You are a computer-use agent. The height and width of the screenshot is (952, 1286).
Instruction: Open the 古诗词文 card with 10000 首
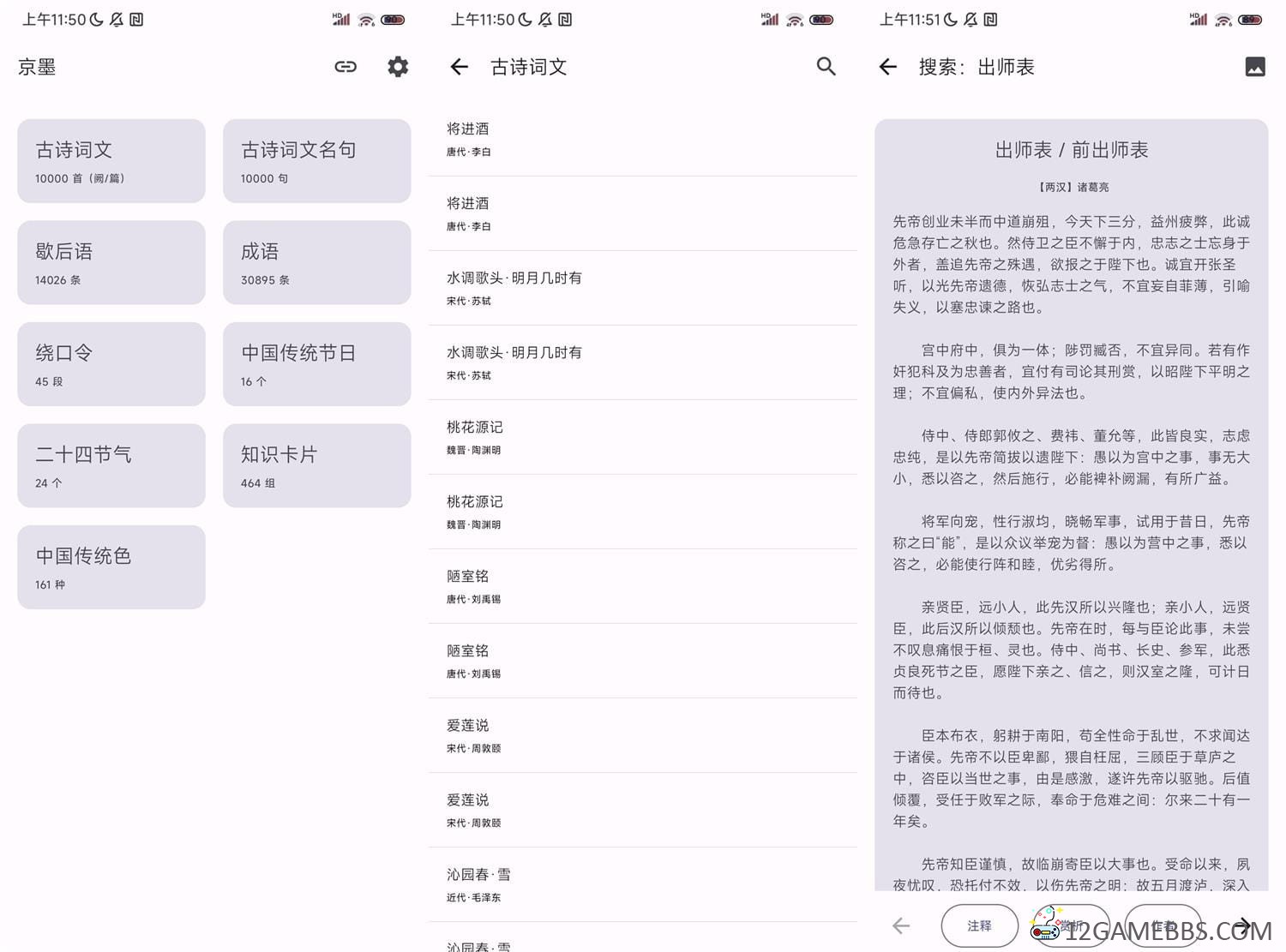[x=111, y=161]
